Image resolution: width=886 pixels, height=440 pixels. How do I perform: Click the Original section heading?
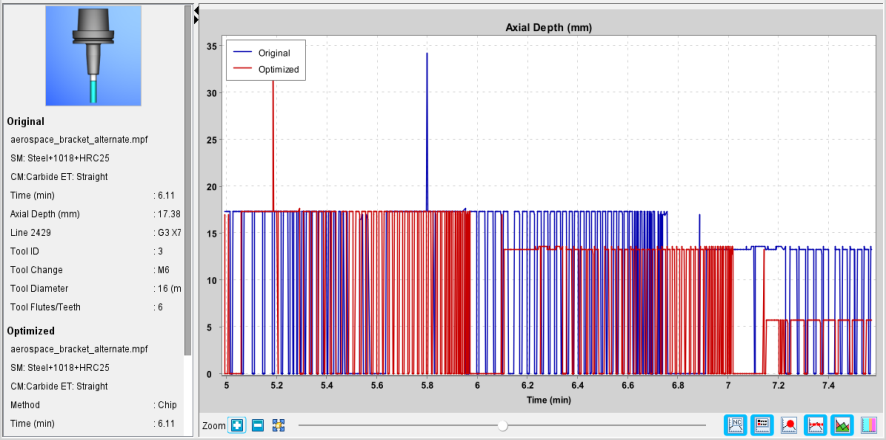(25, 121)
